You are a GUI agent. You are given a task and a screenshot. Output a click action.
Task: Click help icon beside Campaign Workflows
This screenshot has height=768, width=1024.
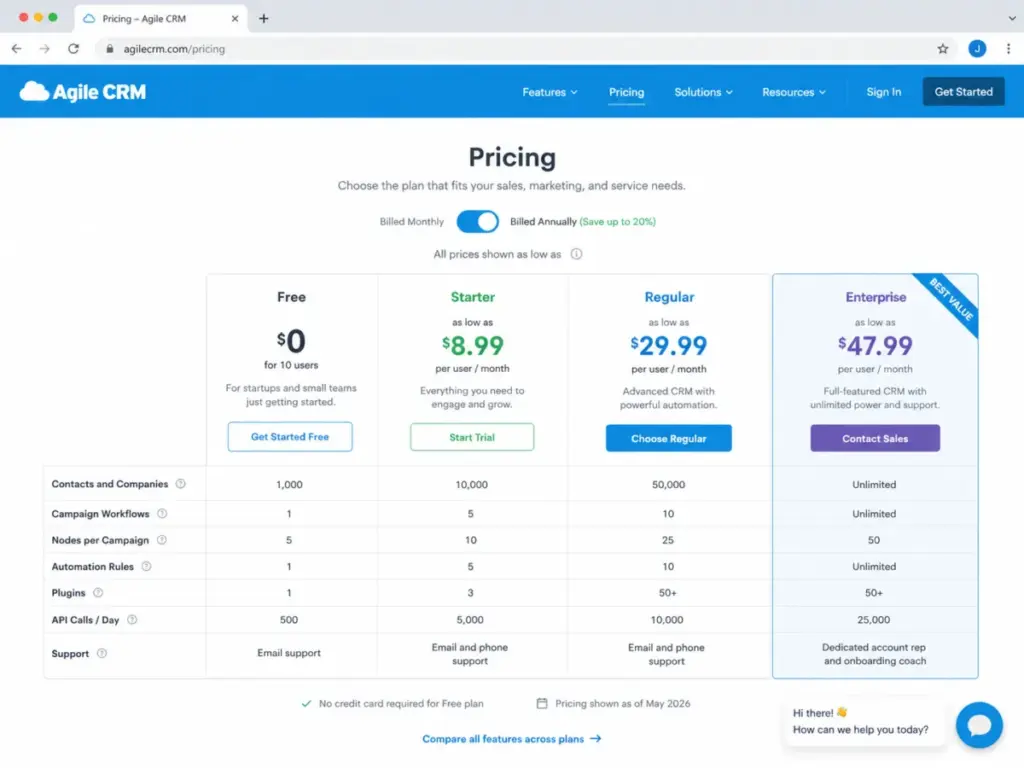[x=162, y=514]
